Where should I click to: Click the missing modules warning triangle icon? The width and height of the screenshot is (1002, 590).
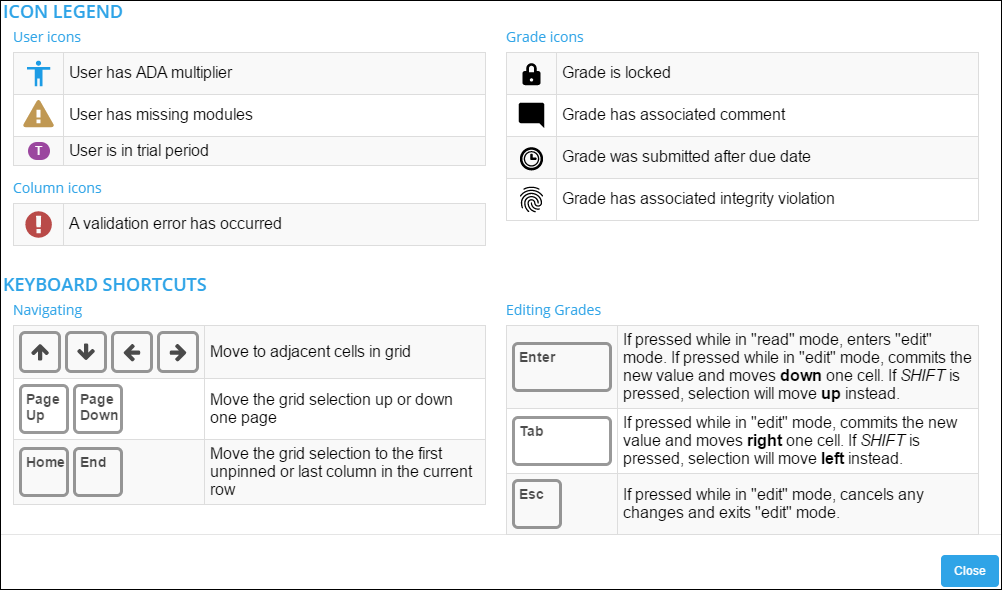click(x=38, y=115)
